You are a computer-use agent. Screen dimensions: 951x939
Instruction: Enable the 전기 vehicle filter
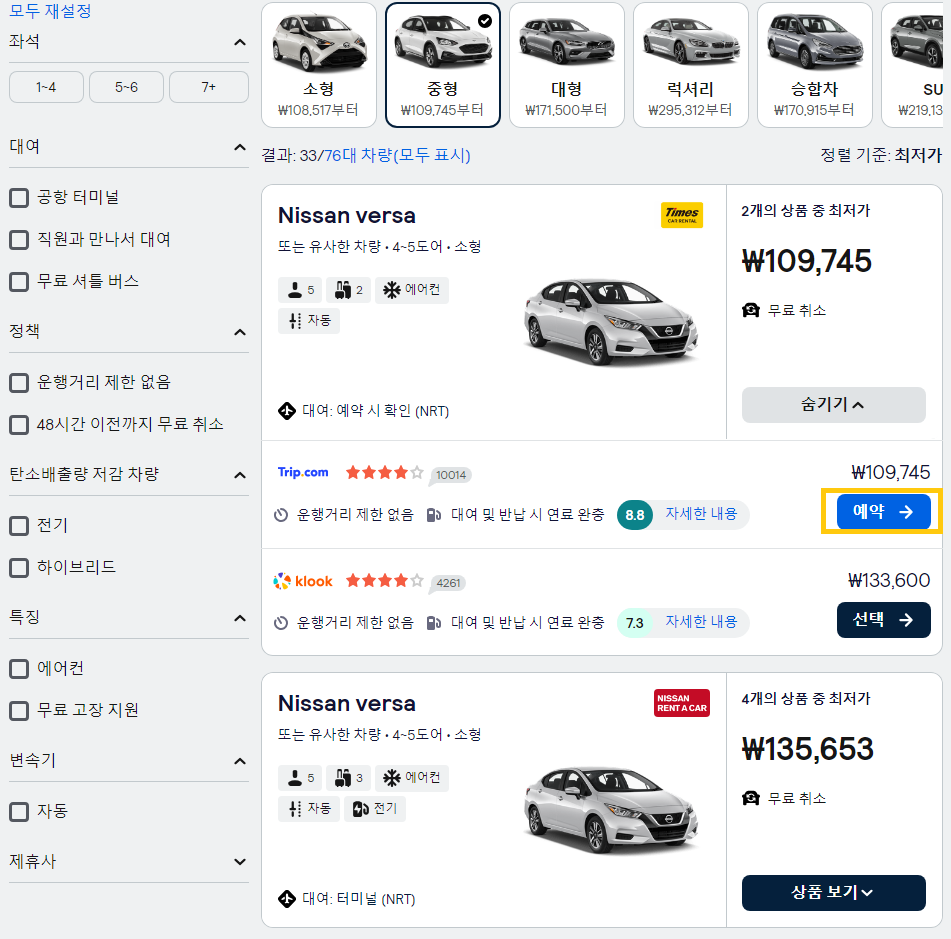19,526
